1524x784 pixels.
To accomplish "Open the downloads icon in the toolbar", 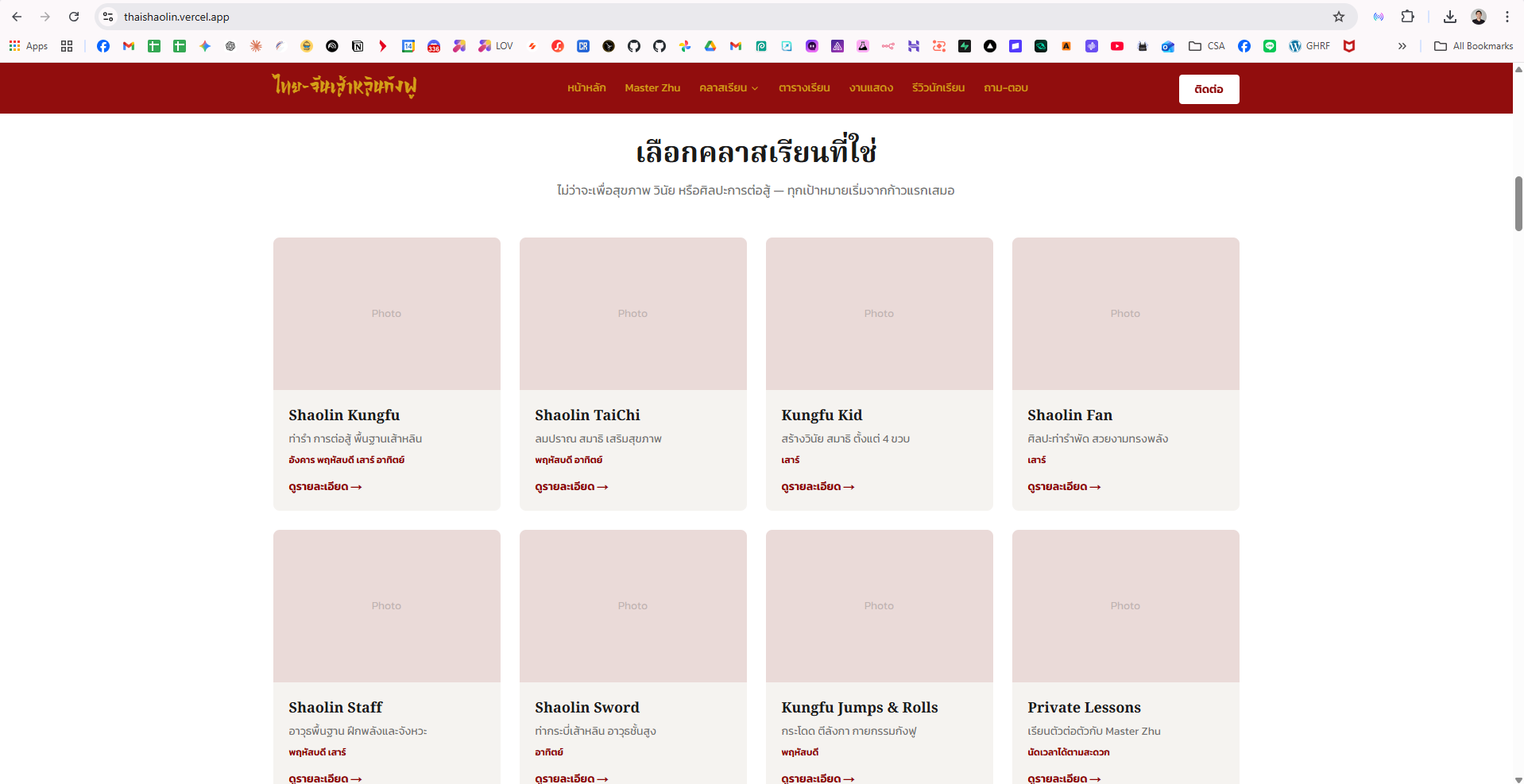I will [1450, 17].
